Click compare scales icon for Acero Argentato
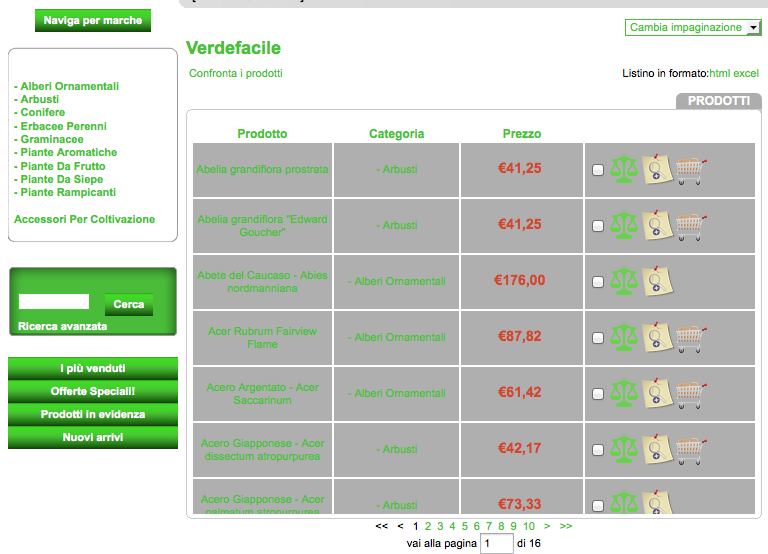 tap(624, 393)
